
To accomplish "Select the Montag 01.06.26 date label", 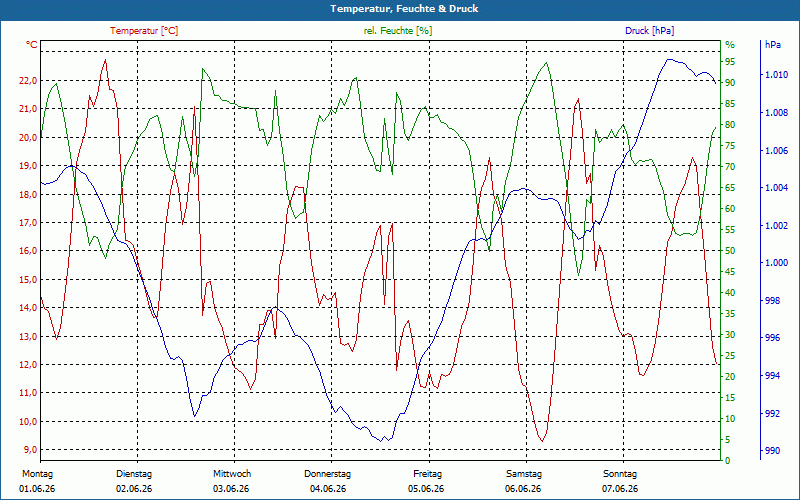I will point(37,481).
